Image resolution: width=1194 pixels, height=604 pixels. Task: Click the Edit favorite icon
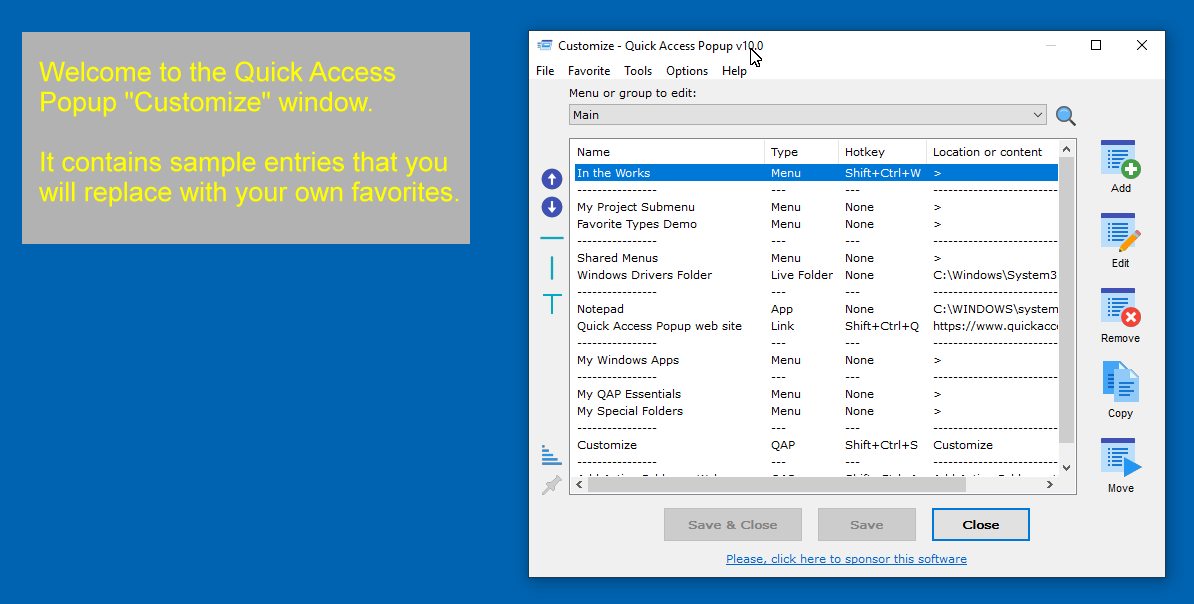pos(1120,234)
